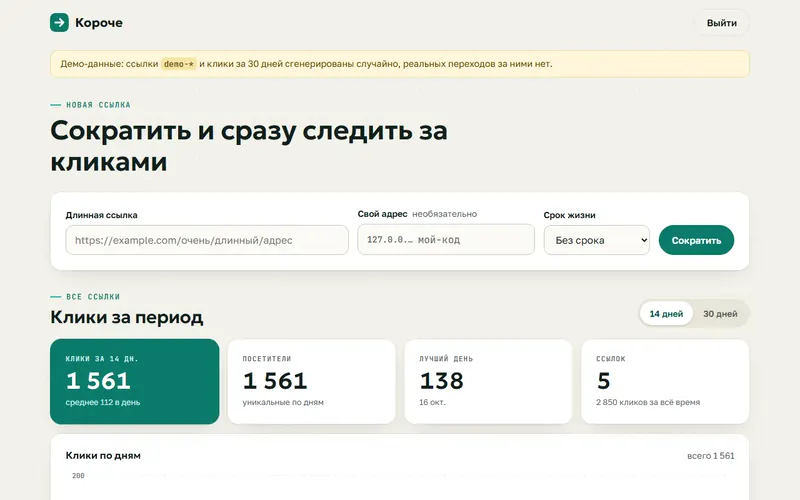
Task: Click the Срок жизни field label
Action: tap(569, 215)
